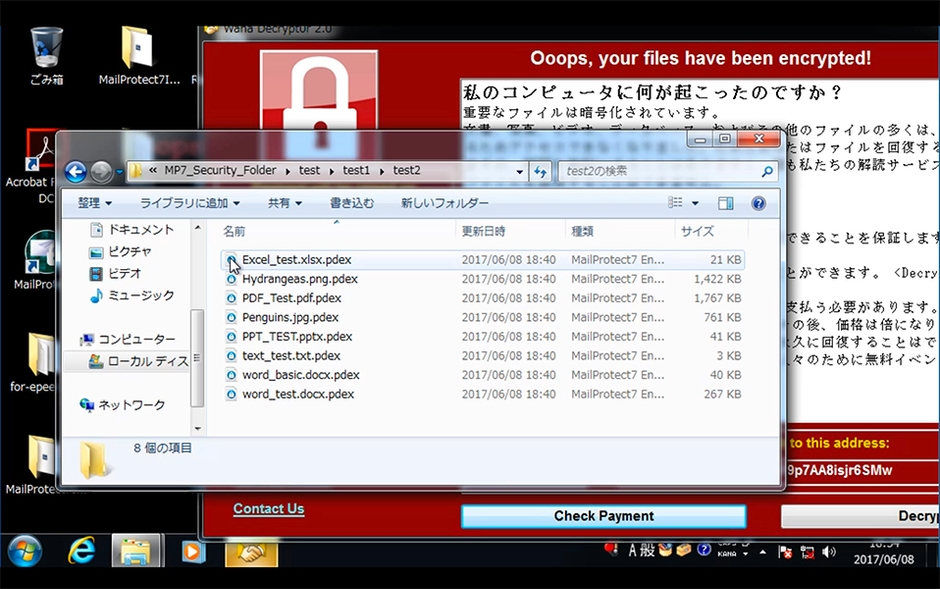Click the 書き込む burn toolbar item
This screenshot has width=940, height=589.
(x=352, y=203)
